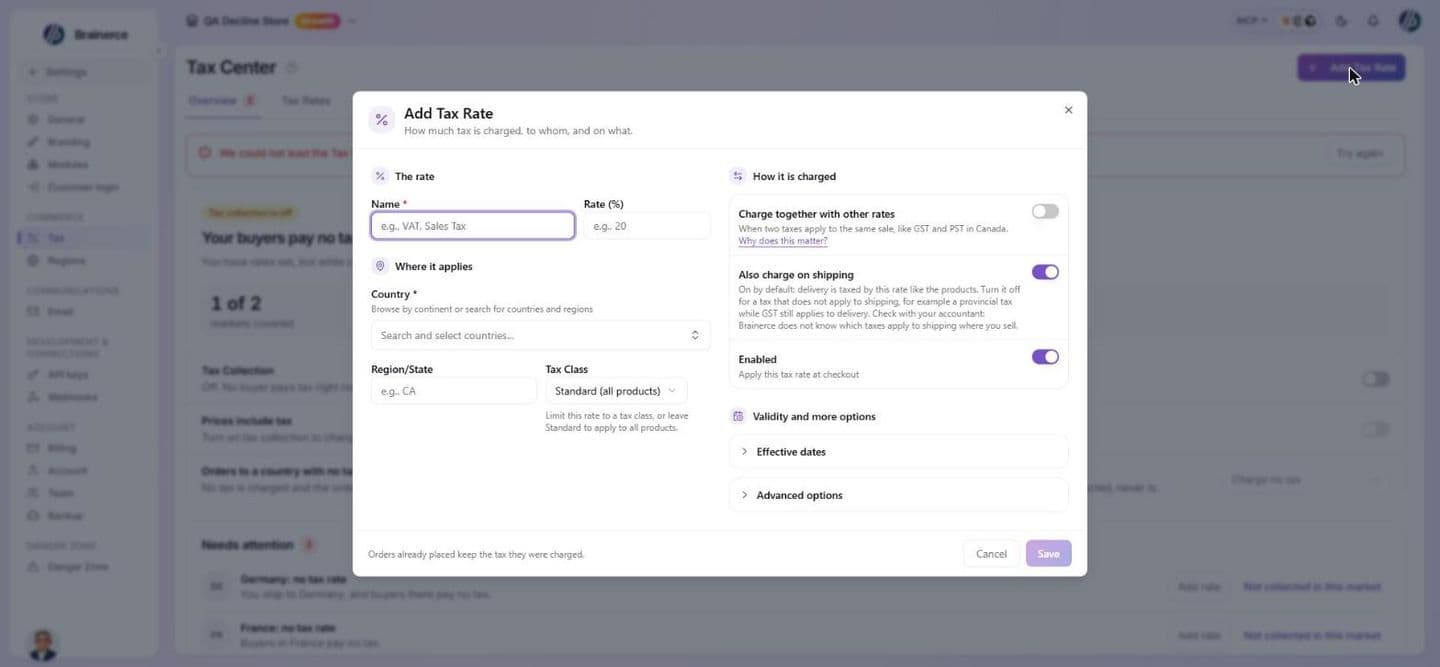Screen dimensions: 1440x667
Task: Click France's 'Not collected in this market' link
Action: click(x=1312, y=635)
